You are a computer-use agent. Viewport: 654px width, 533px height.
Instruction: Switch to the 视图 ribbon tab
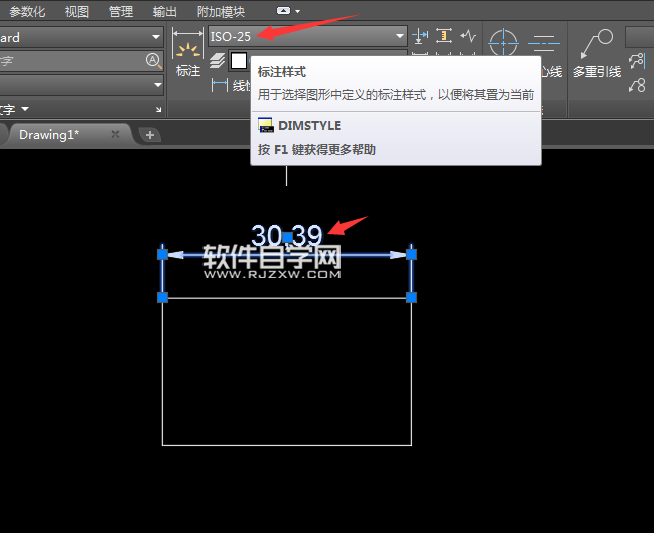(x=77, y=11)
